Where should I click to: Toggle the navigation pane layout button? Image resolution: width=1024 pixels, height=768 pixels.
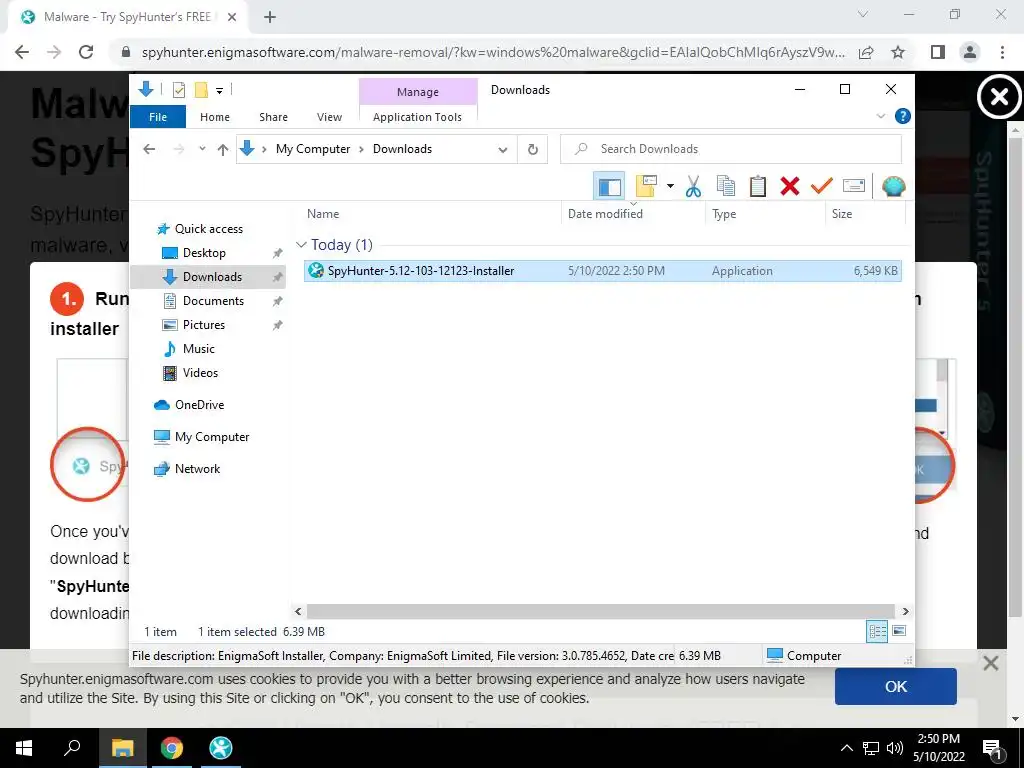click(609, 187)
